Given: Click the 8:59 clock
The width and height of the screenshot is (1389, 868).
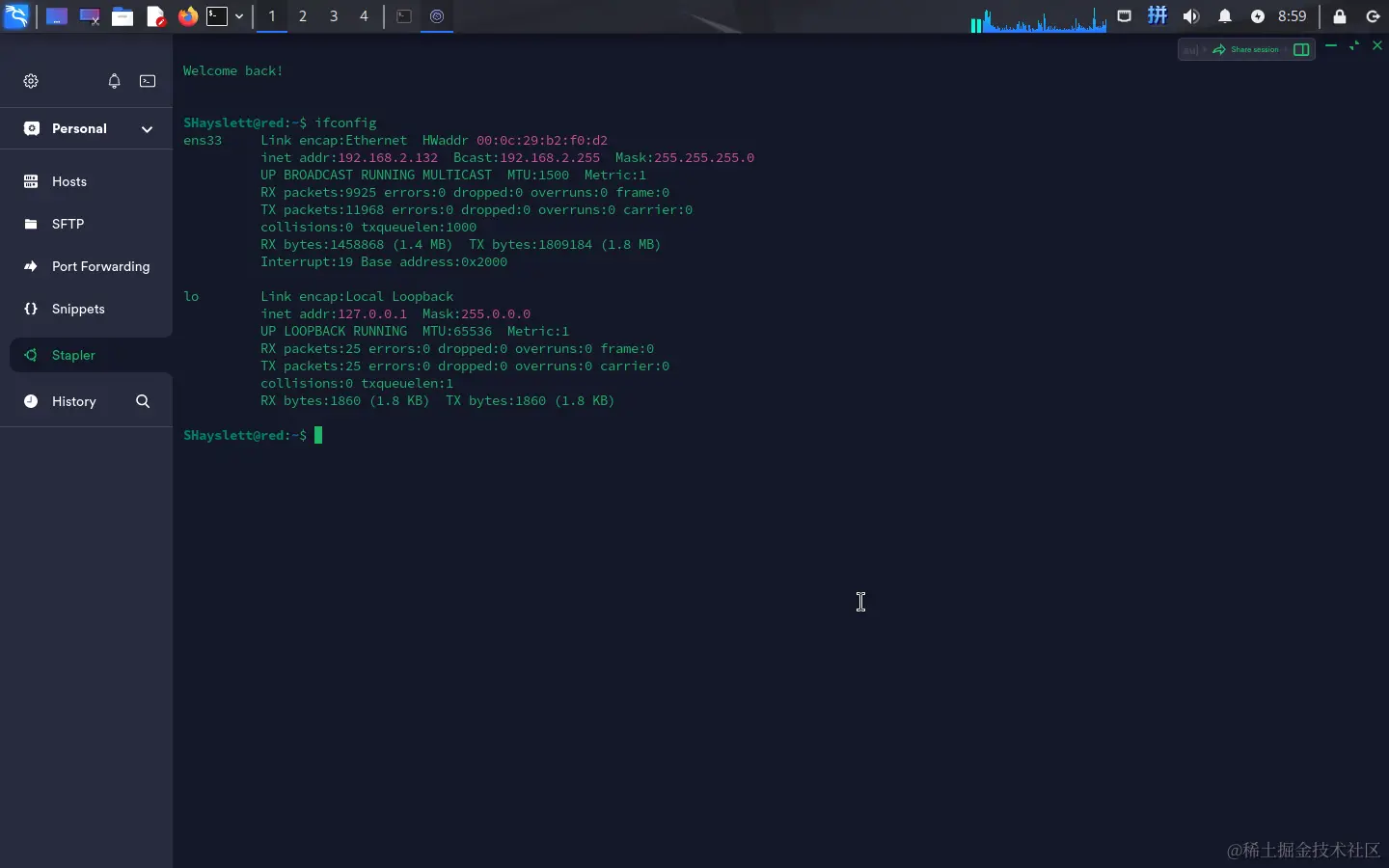Looking at the screenshot, I should pyautogui.click(x=1293, y=16).
